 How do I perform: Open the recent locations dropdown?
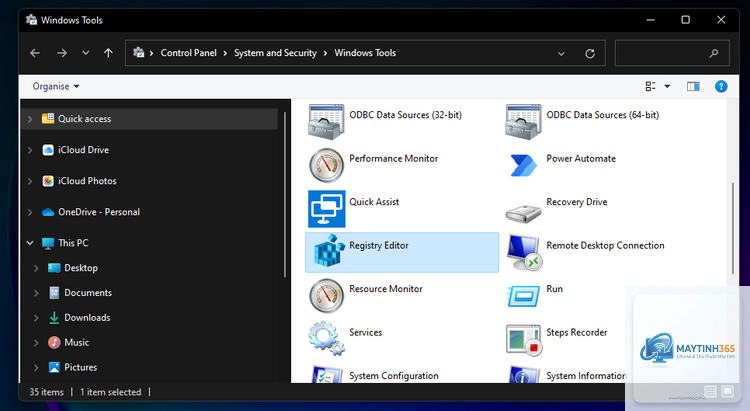(86, 53)
